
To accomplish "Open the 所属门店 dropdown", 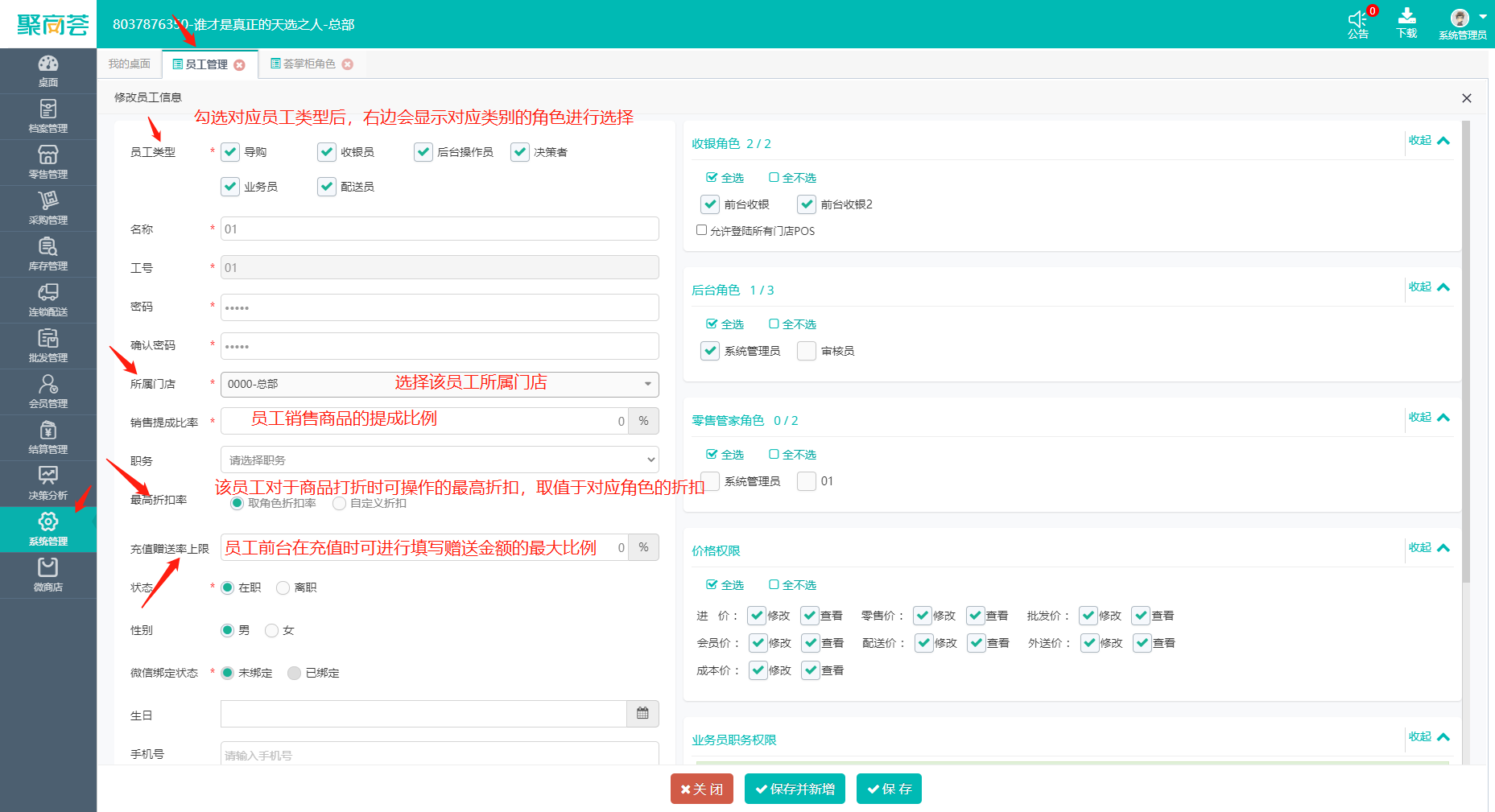I will point(440,384).
